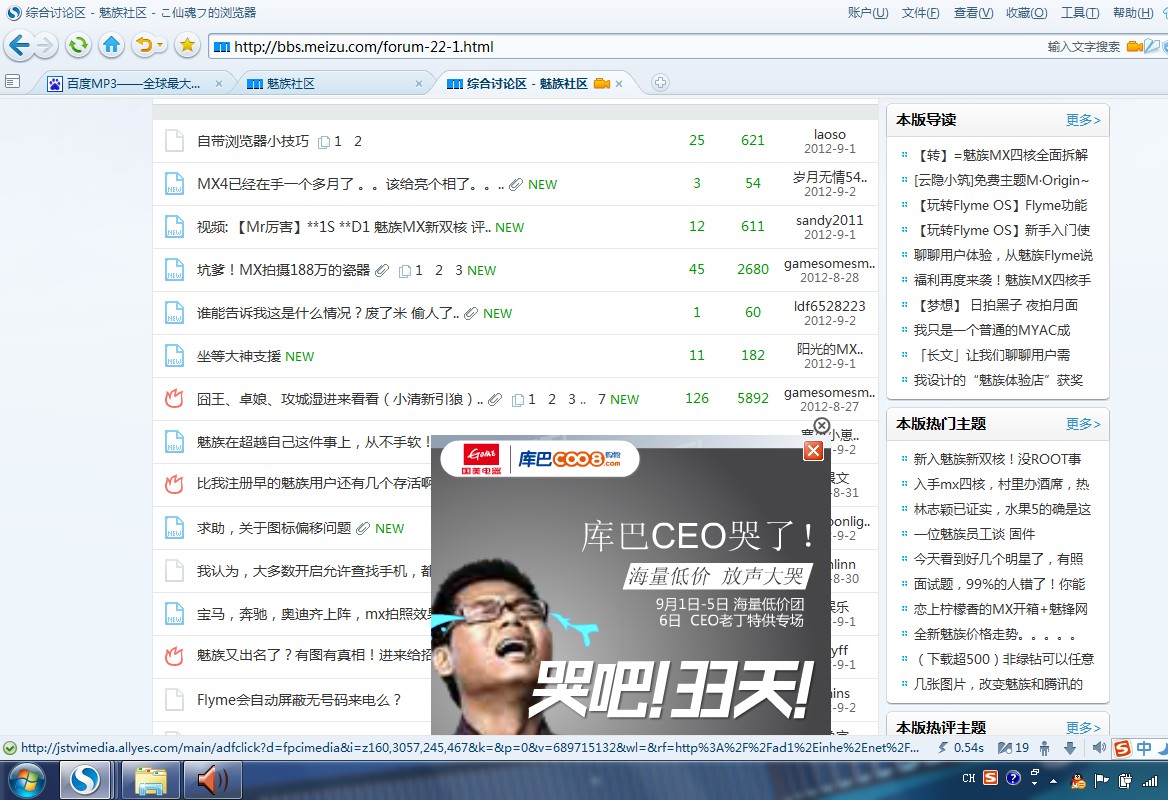The image size is (1168, 800).
Task: Open the 坐等大神支援 thread
Action: click(238, 356)
